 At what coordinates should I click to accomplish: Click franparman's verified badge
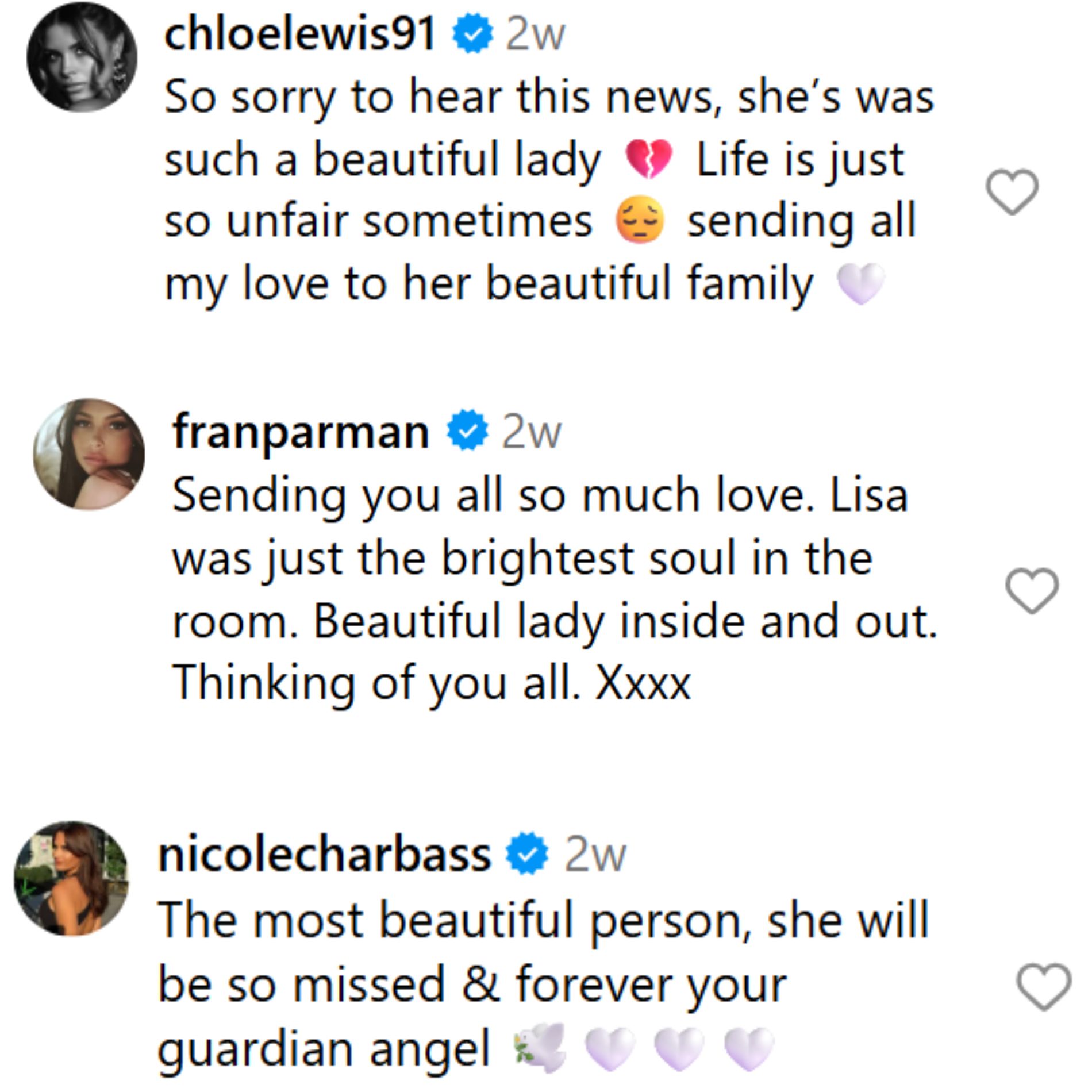pos(468,430)
